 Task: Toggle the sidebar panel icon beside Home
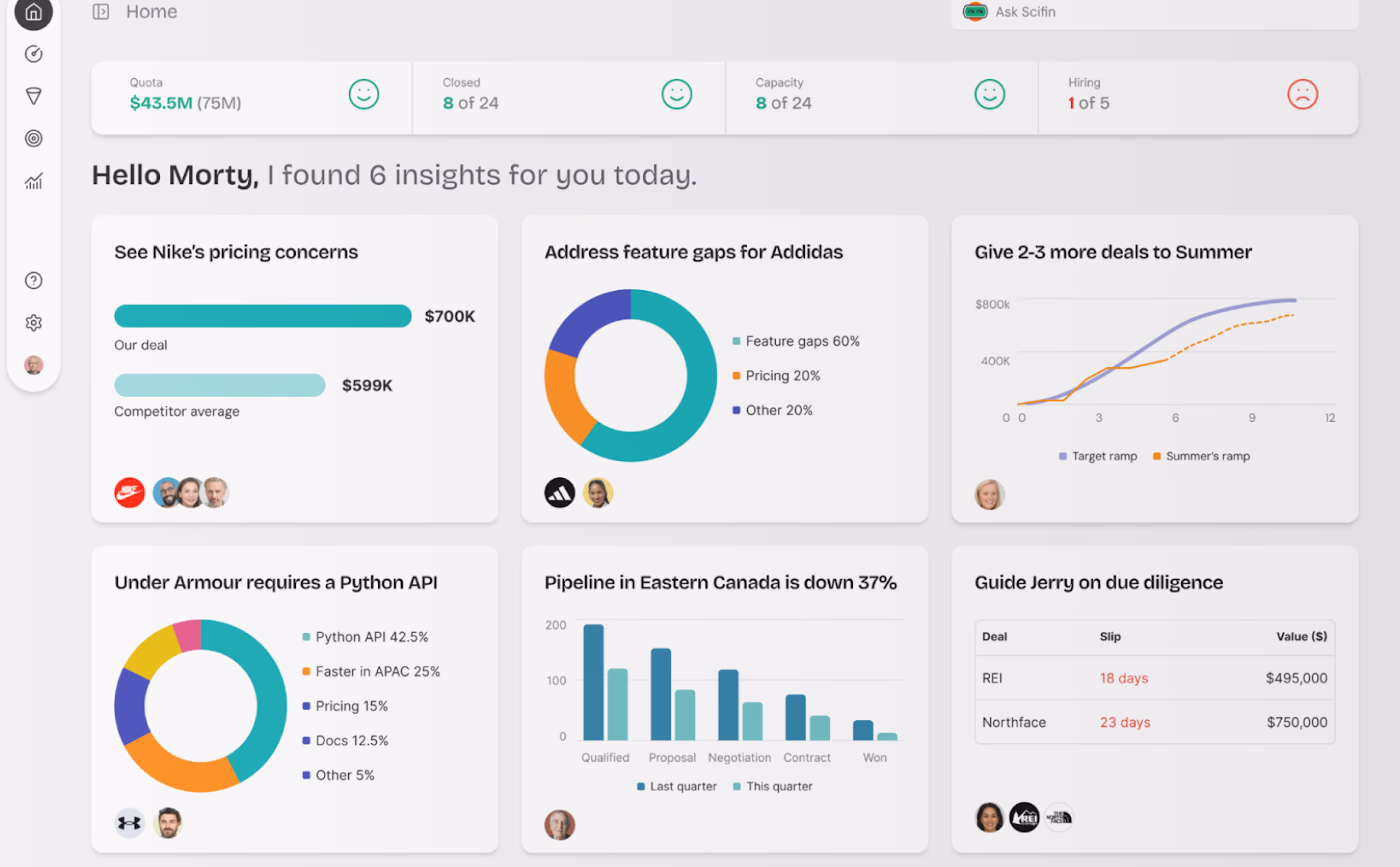click(x=100, y=12)
